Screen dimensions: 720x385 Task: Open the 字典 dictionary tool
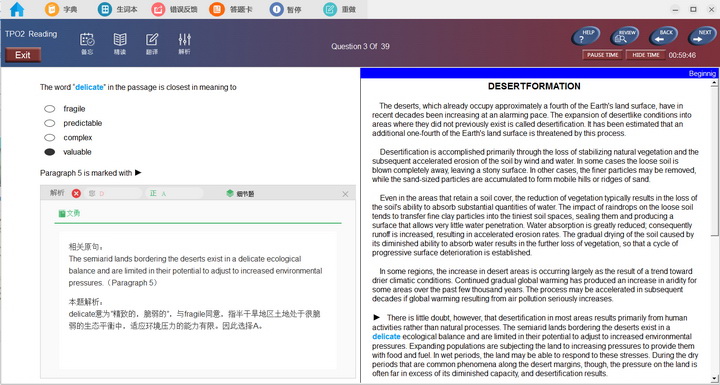(x=61, y=9)
